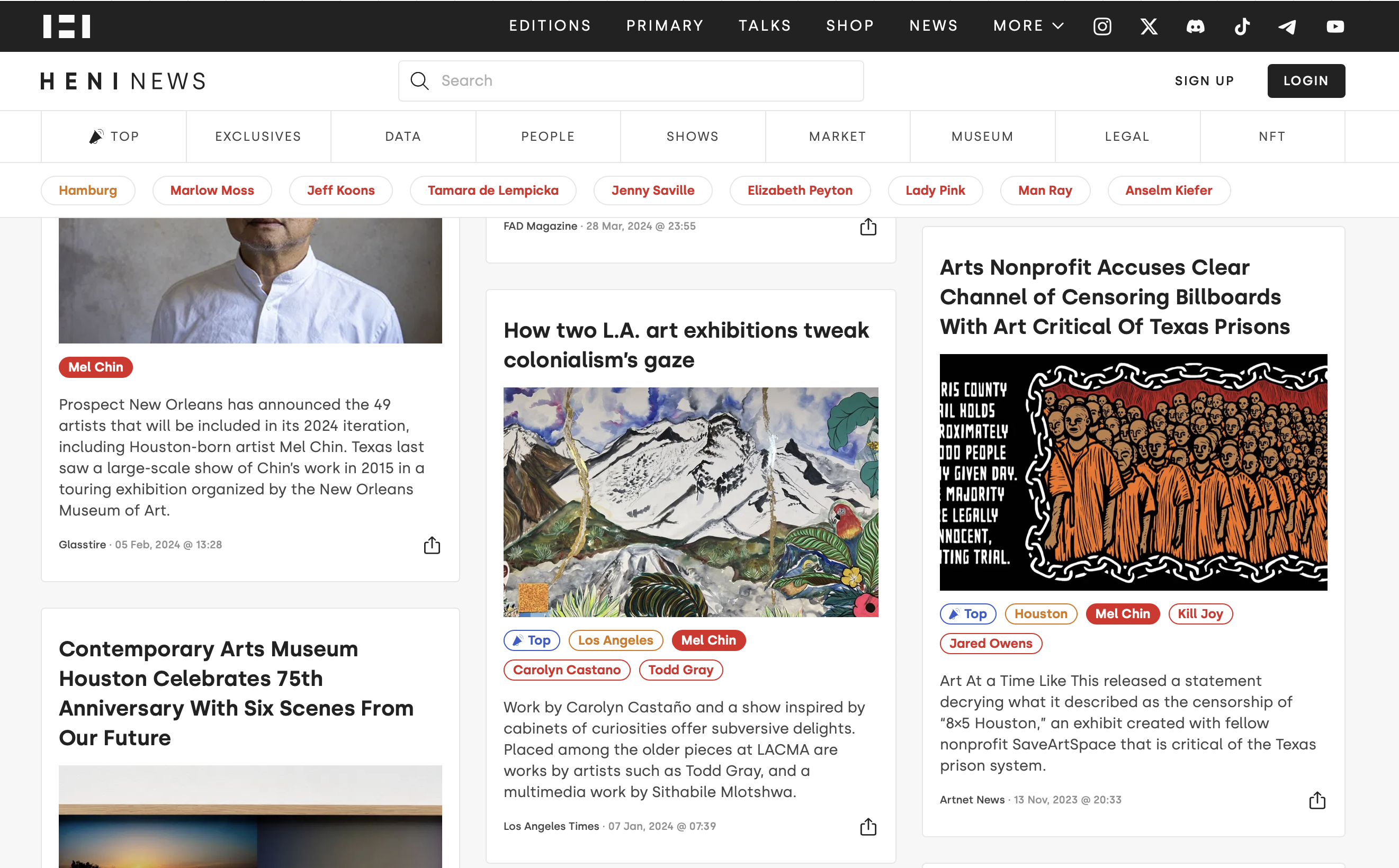This screenshot has height=868, width=1399.
Task: Select the Anselm Kiefer topic chip
Action: [1168, 191]
